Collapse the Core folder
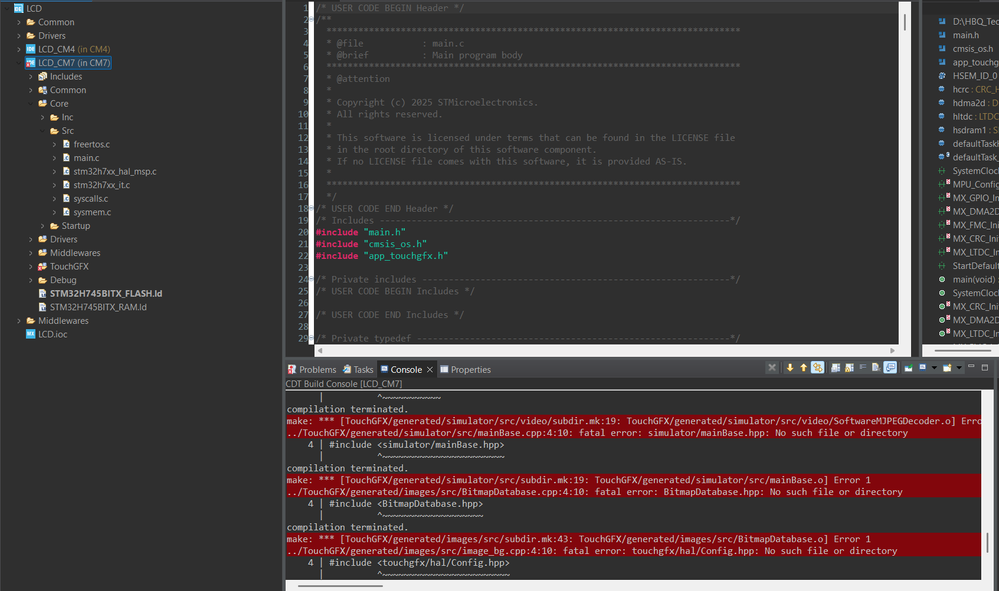Viewport: 999px width, 591px height. point(31,103)
